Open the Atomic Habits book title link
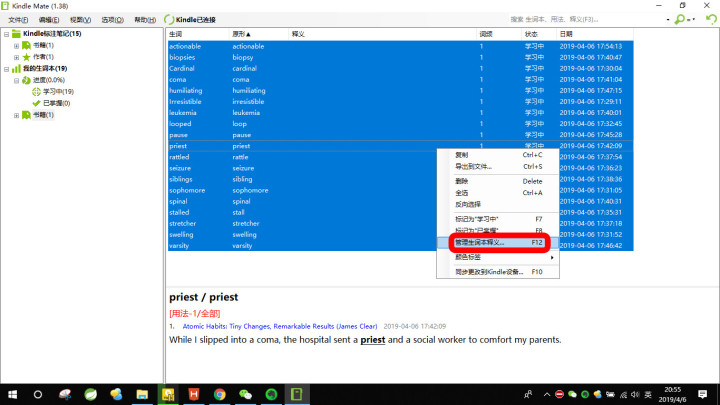720x405 pixels. [280, 326]
